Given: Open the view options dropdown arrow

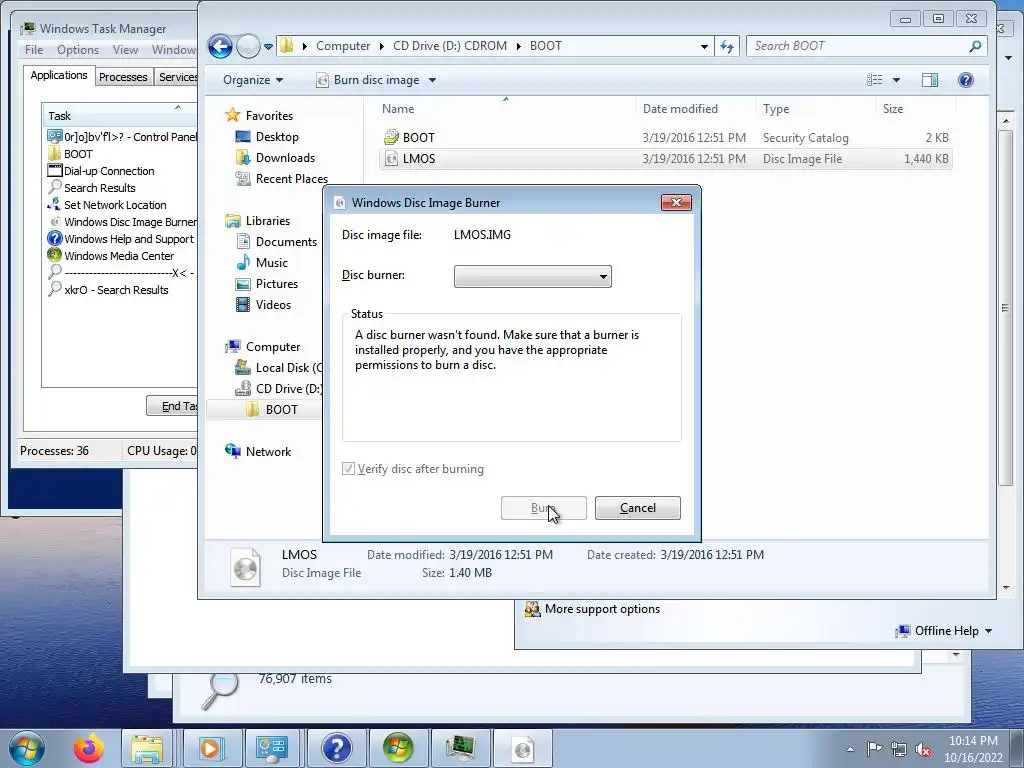Looking at the screenshot, I should (x=896, y=80).
